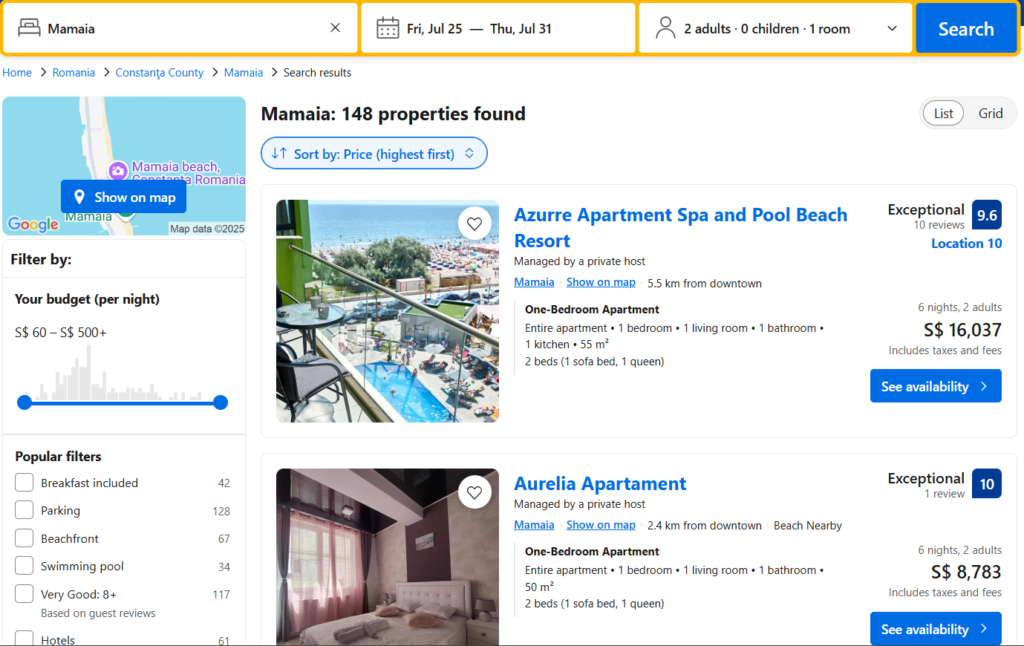Image resolution: width=1024 pixels, height=646 pixels.
Task: Save Azurre Apartment with heart icon
Action: click(474, 223)
